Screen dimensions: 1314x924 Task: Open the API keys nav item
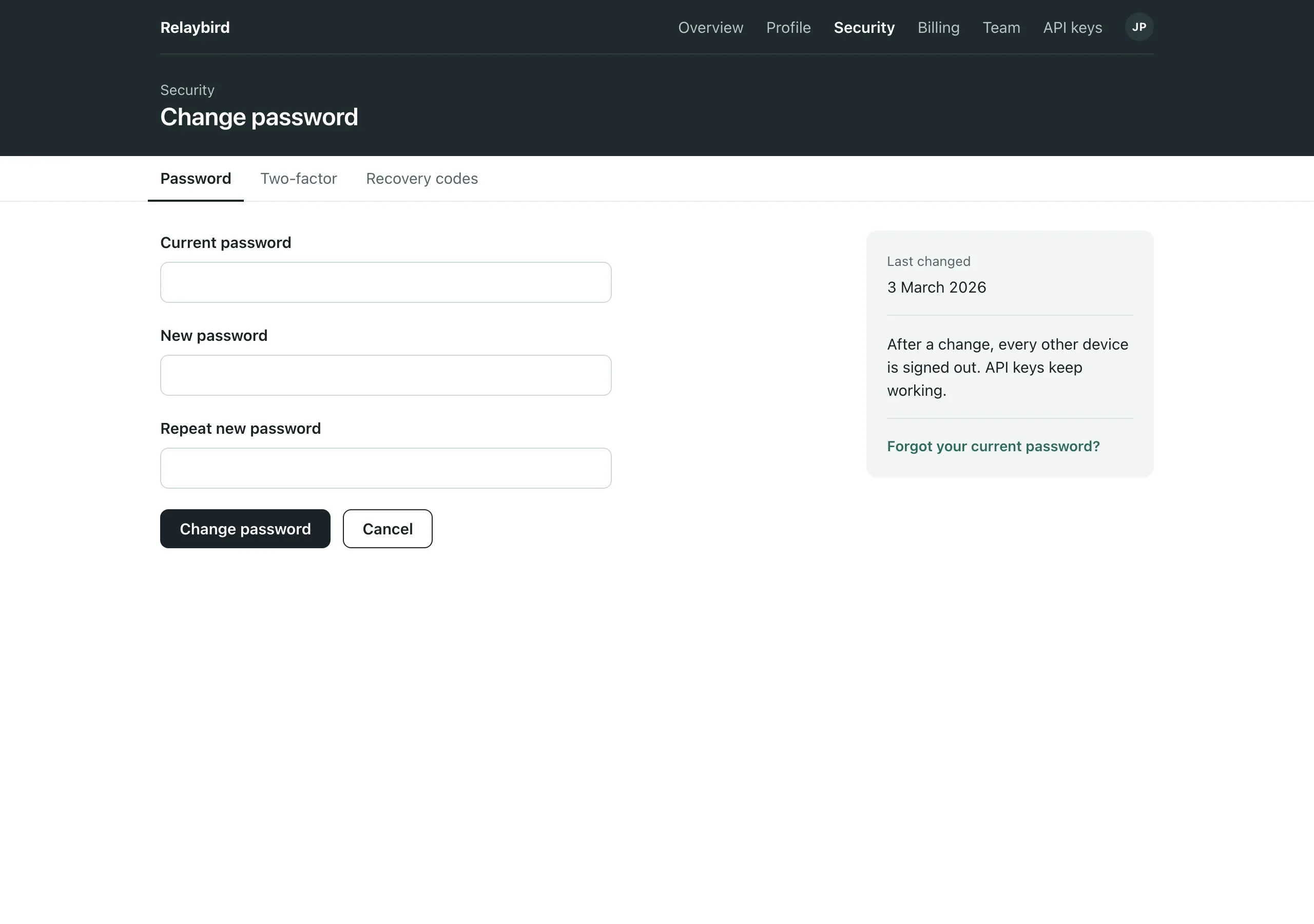point(1072,28)
